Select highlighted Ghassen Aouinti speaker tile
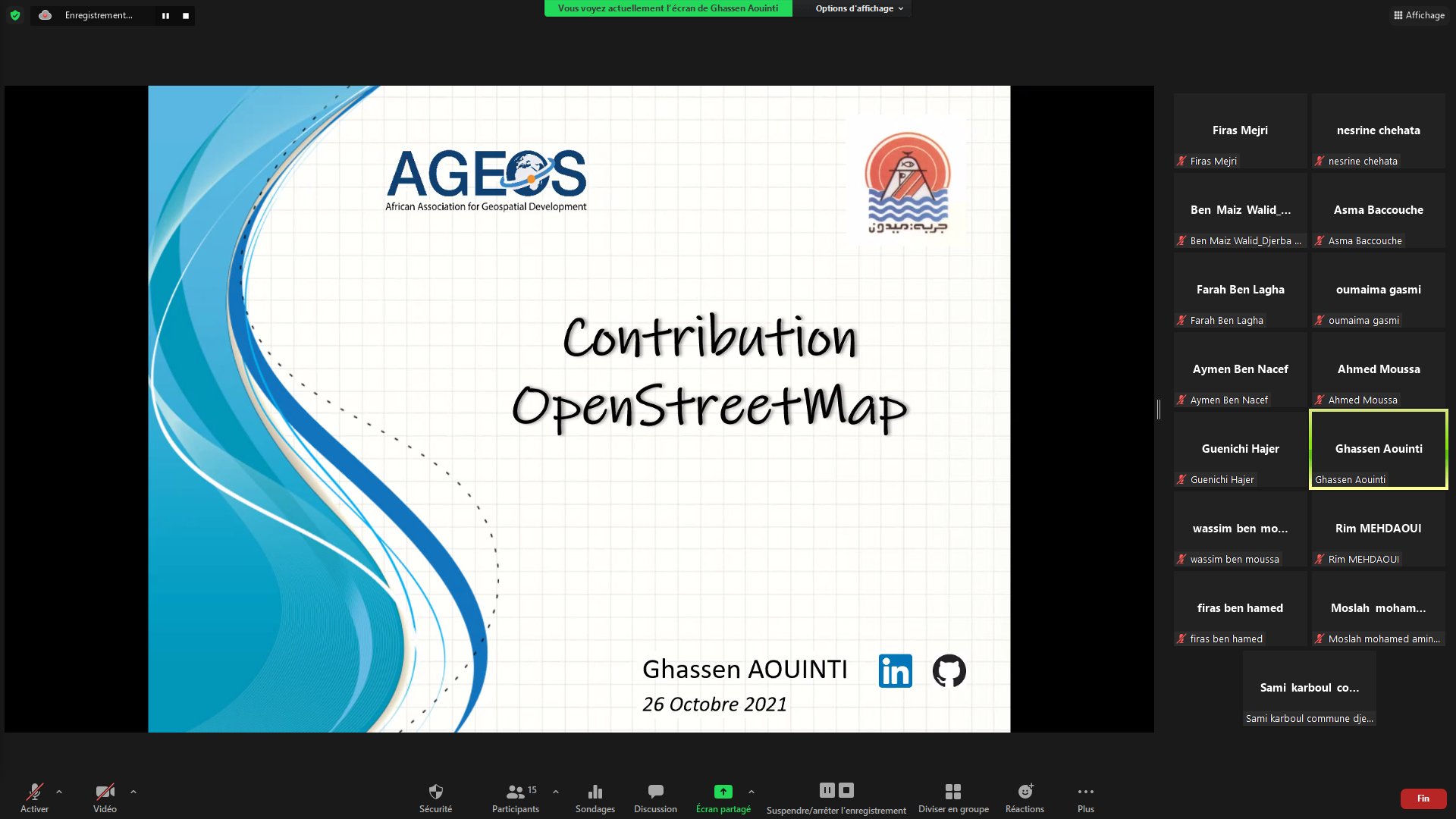 [1379, 449]
